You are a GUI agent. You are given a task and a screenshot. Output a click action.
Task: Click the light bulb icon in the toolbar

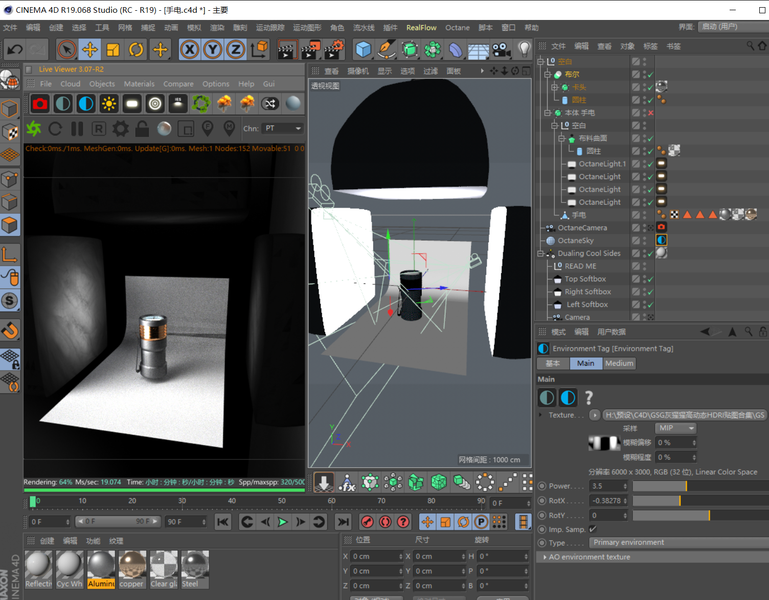coord(524,49)
